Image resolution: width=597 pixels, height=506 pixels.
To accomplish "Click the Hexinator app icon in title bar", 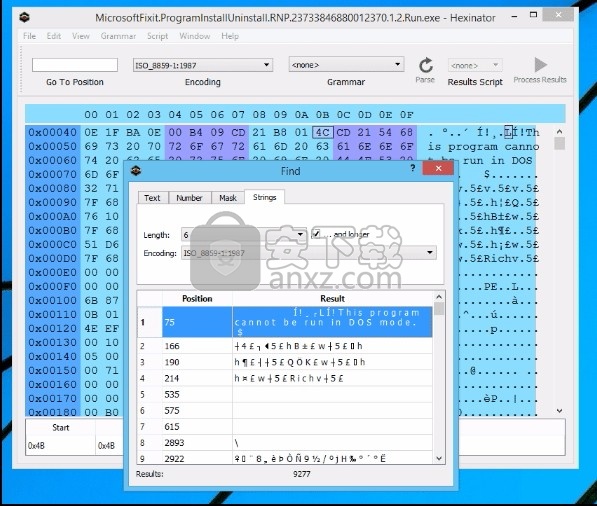I will pos(25,17).
